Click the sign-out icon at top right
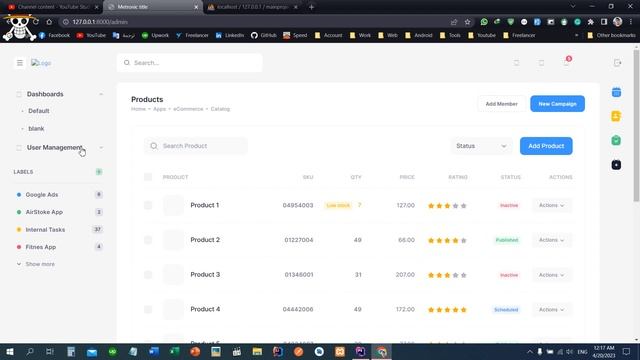Screen dimensions: 640x360 point(617,63)
